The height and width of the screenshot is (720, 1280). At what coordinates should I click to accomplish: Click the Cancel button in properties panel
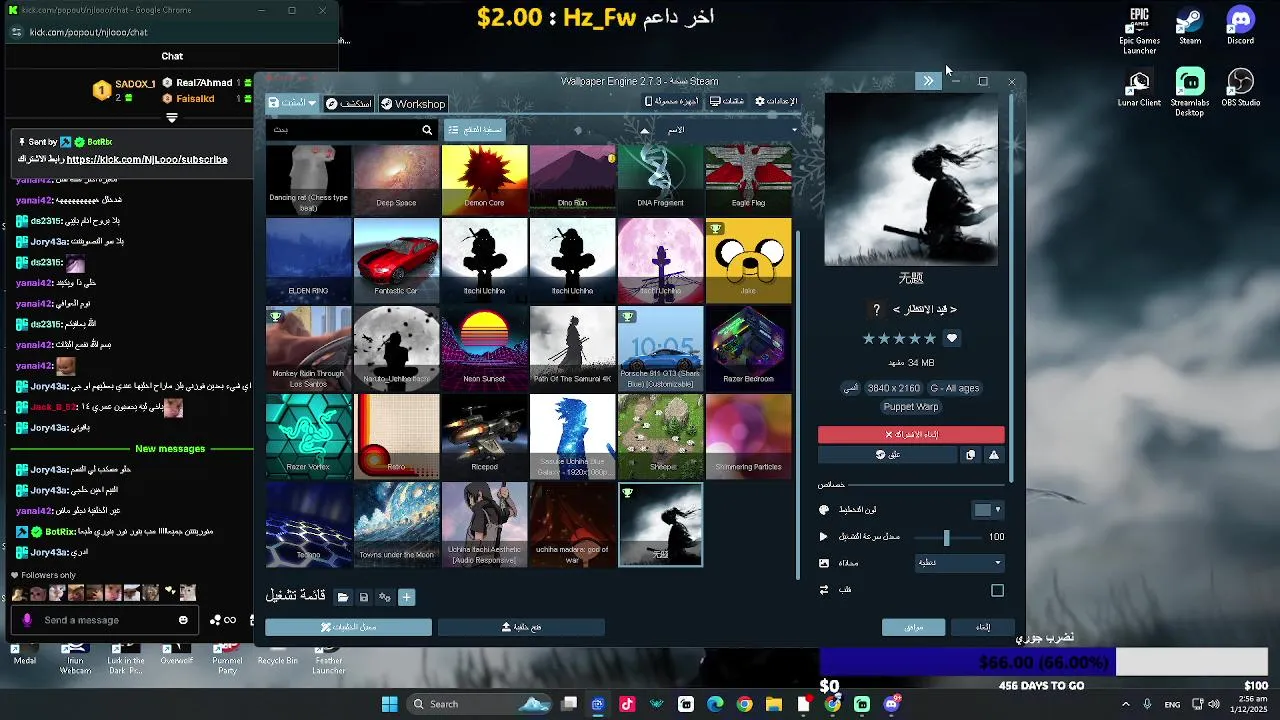[983, 627]
